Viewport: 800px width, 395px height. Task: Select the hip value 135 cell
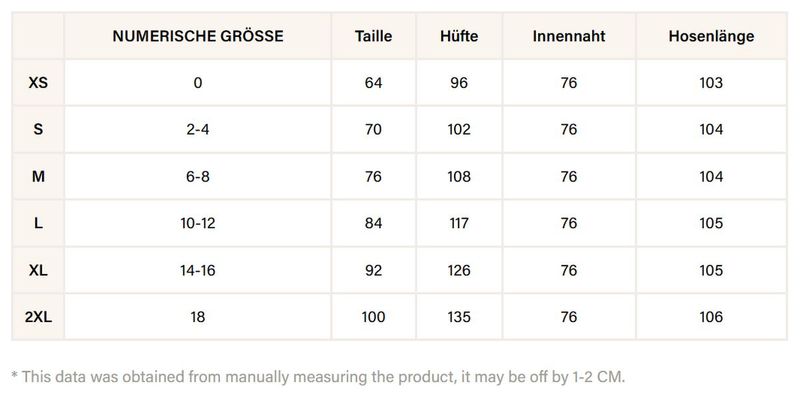459,317
